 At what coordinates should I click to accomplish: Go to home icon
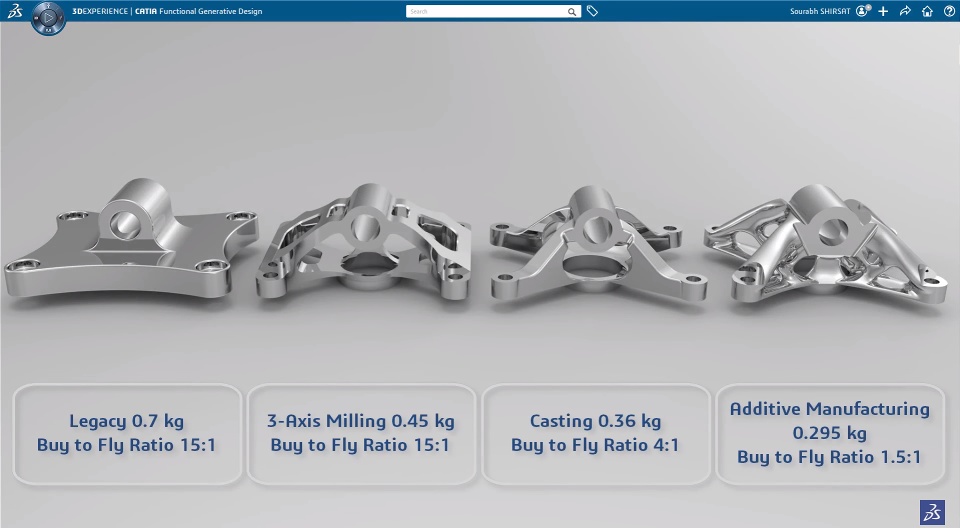[927, 11]
